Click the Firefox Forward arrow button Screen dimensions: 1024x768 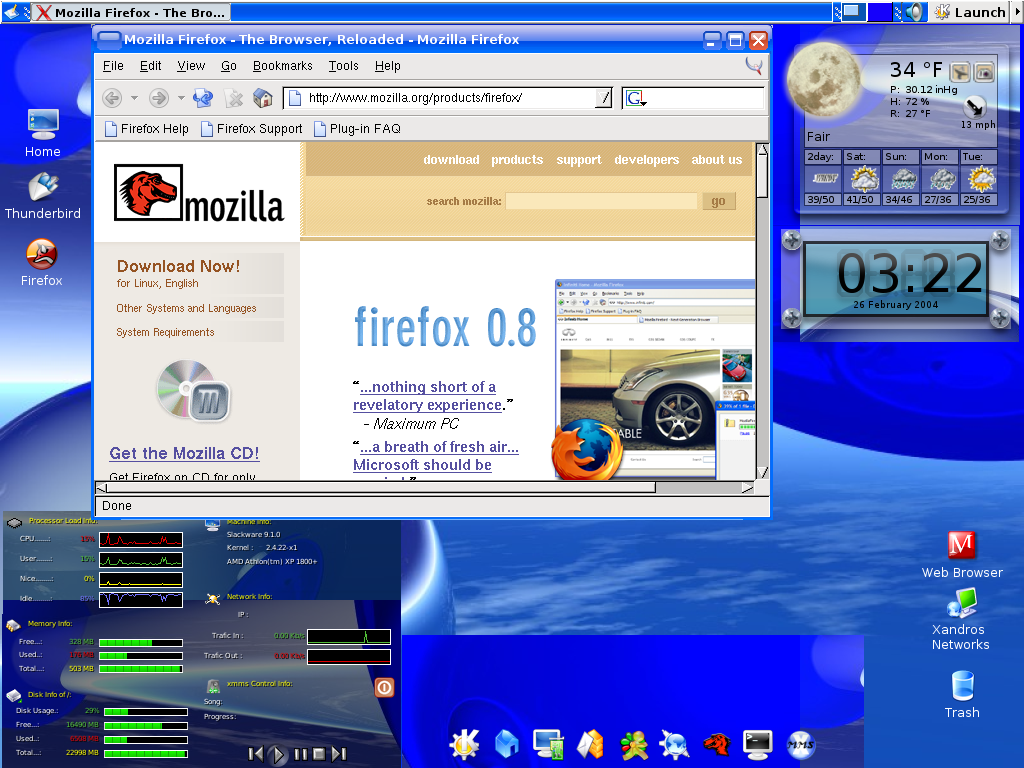pyautogui.click(x=159, y=98)
